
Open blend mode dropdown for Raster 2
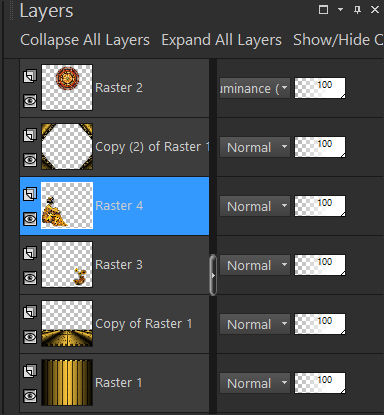point(255,88)
